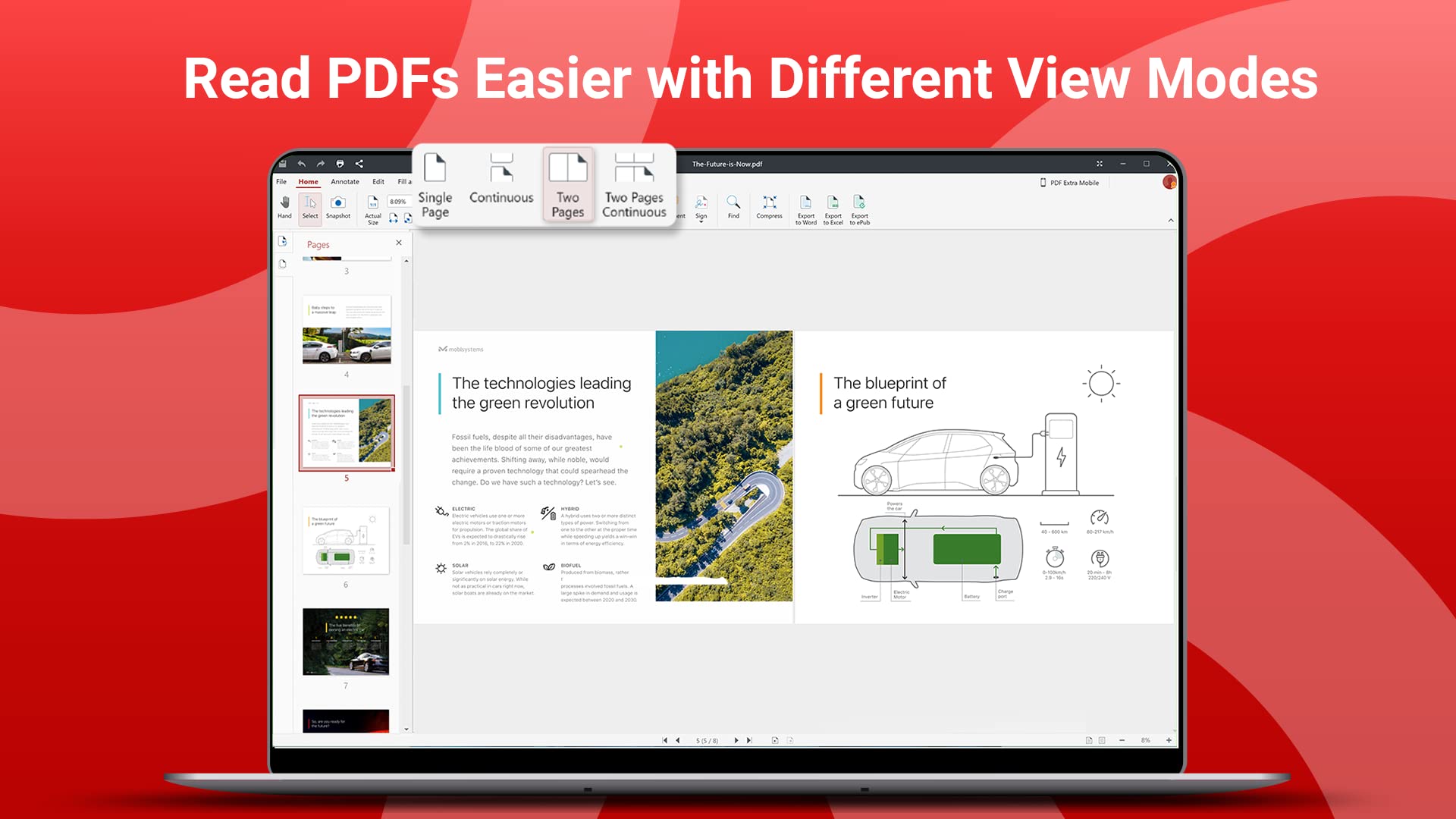Increase zoom with the plus control
The height and width of the screenshot is (819, 1456).
pyautogui.click(x=1169, y=740)
